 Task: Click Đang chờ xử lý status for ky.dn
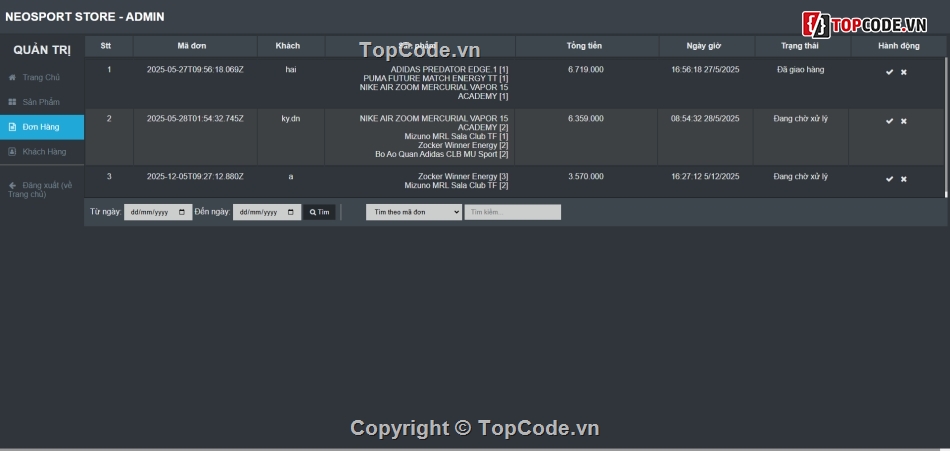pyautogui.click(x=800, y=119)
